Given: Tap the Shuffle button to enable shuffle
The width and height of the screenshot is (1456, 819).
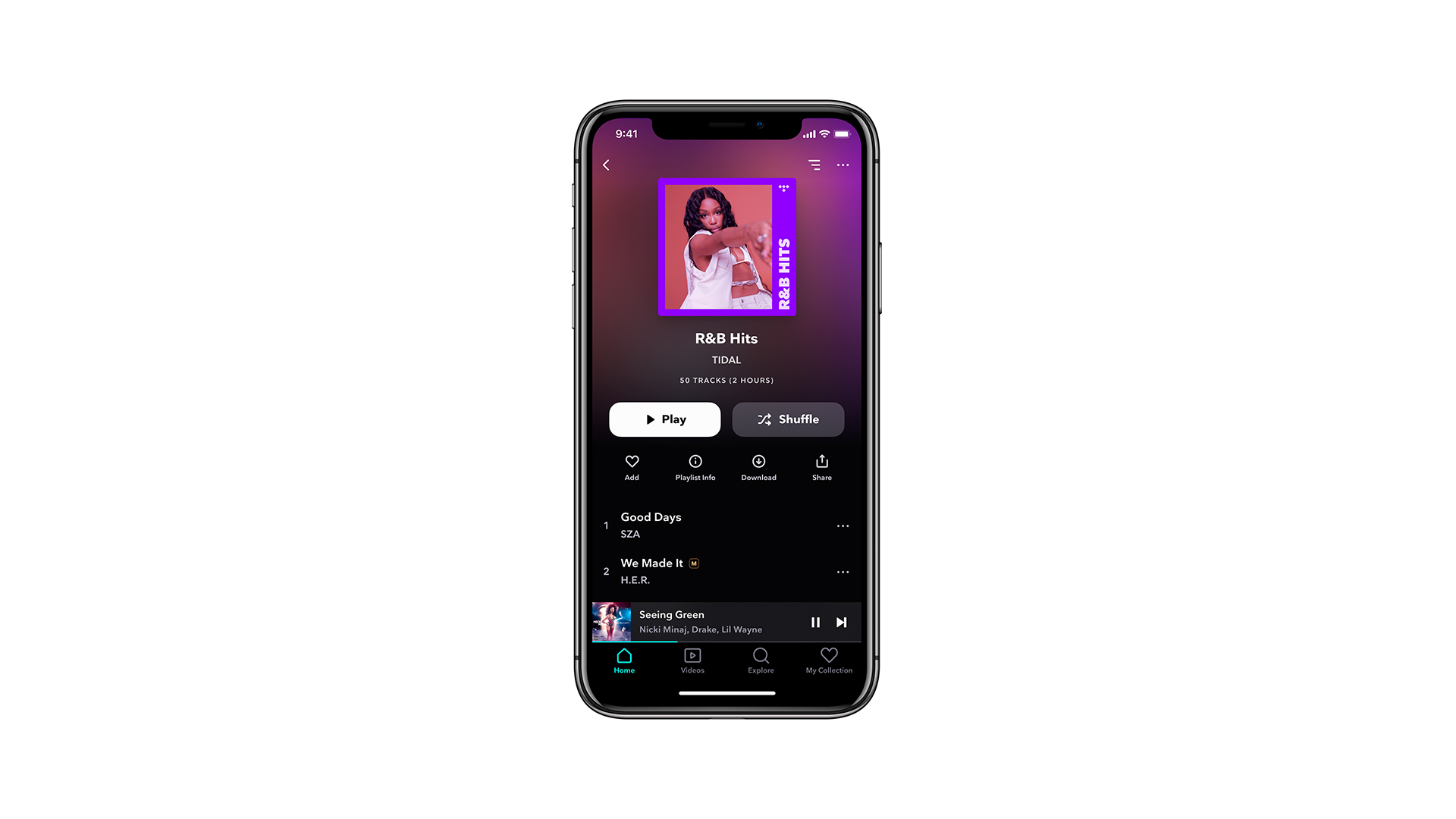Looking at the screenshot, I should 788,419.
